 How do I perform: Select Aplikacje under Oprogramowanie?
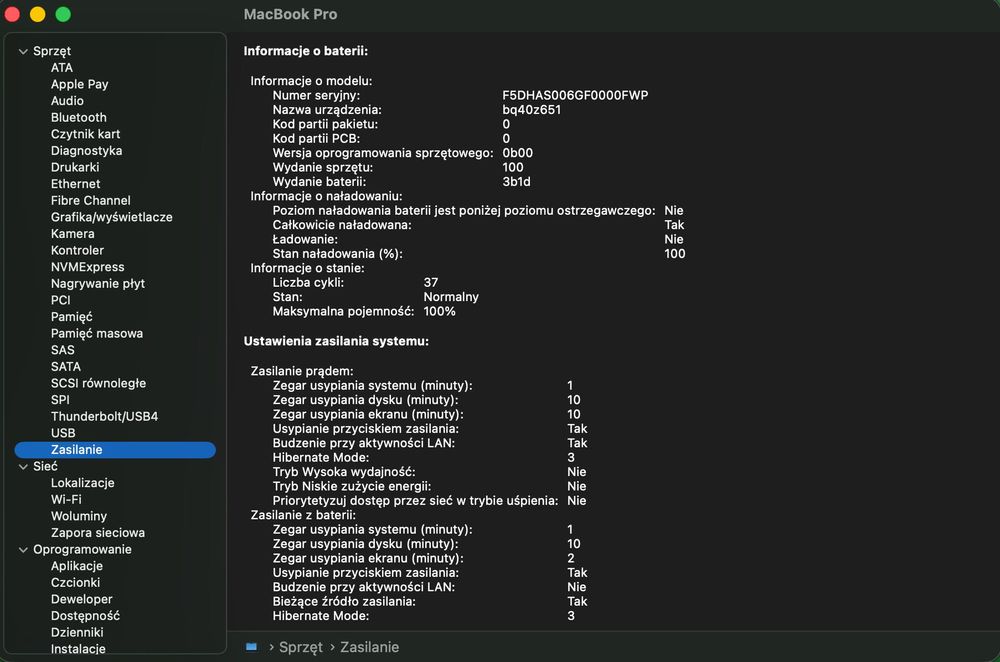(76, 566)
